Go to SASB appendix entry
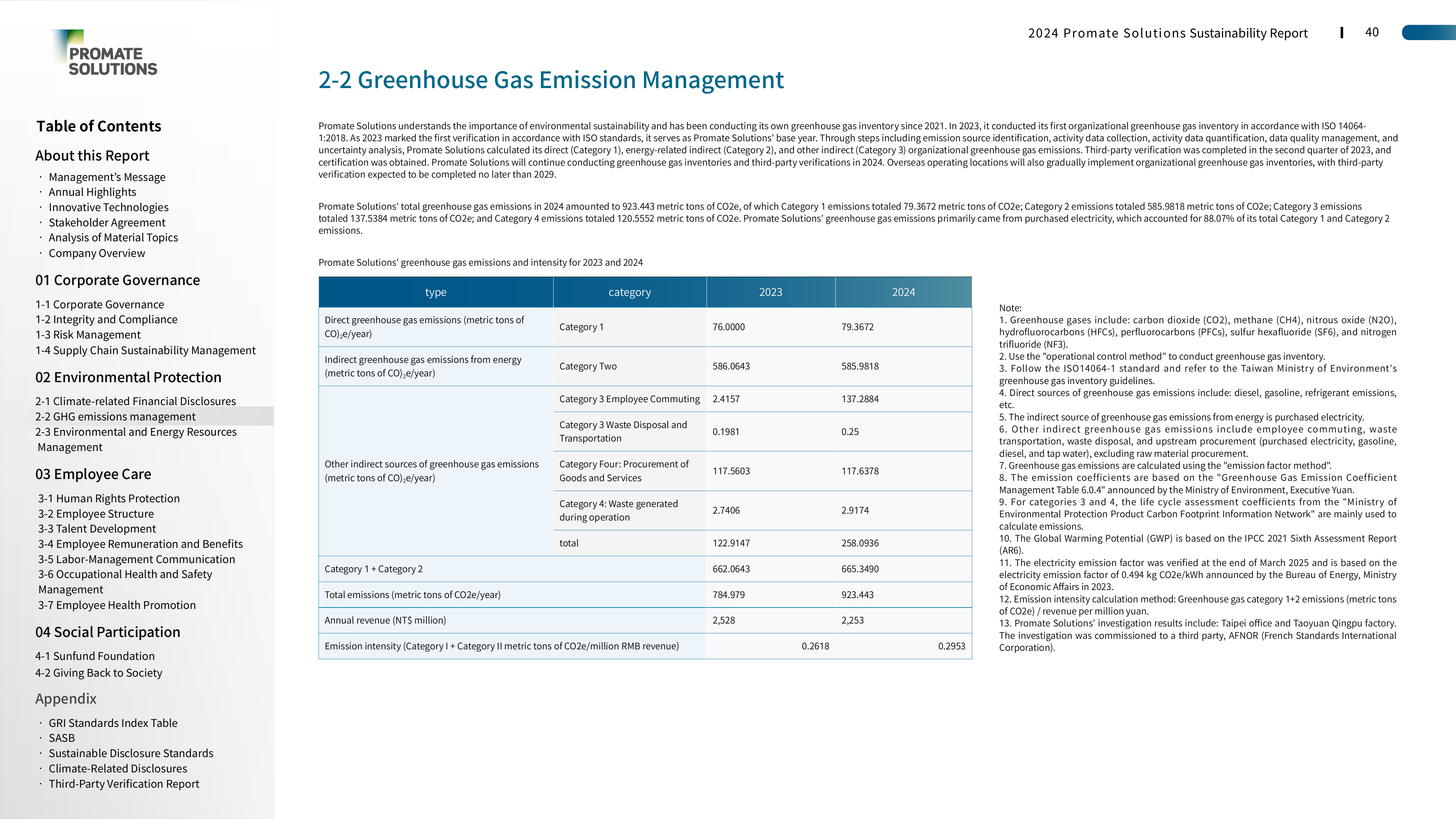The width and height of the screenshot is (1456, 819). pos(62,737)
